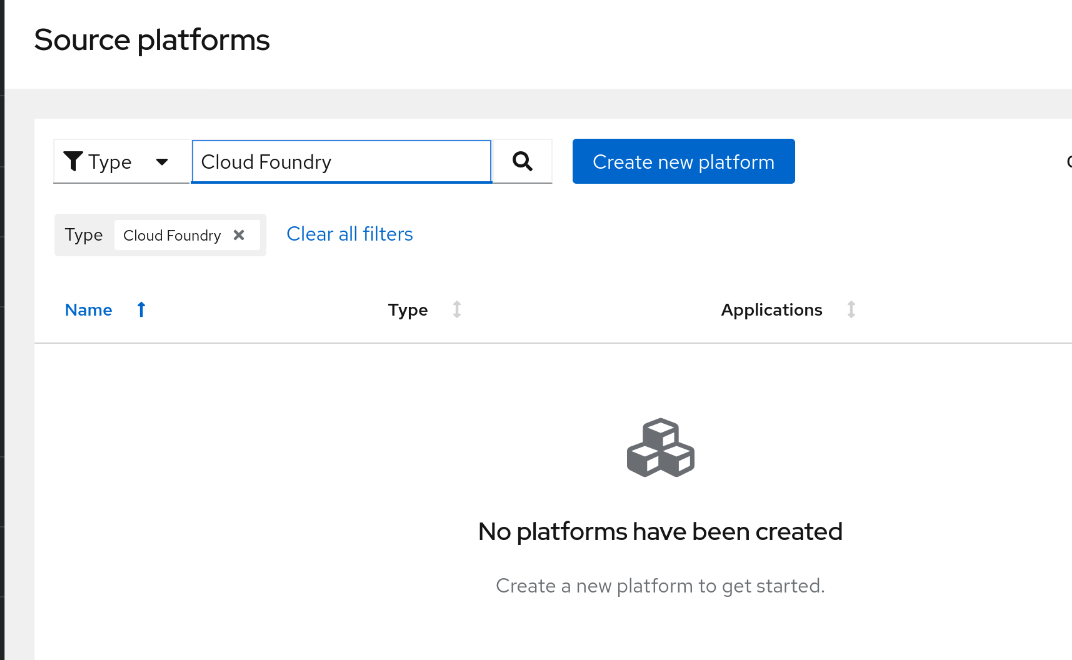This screenshot has height=660, width=1072.
Task: Click the stacked cubes empty-state icon
Action: [x=660, y=448]
